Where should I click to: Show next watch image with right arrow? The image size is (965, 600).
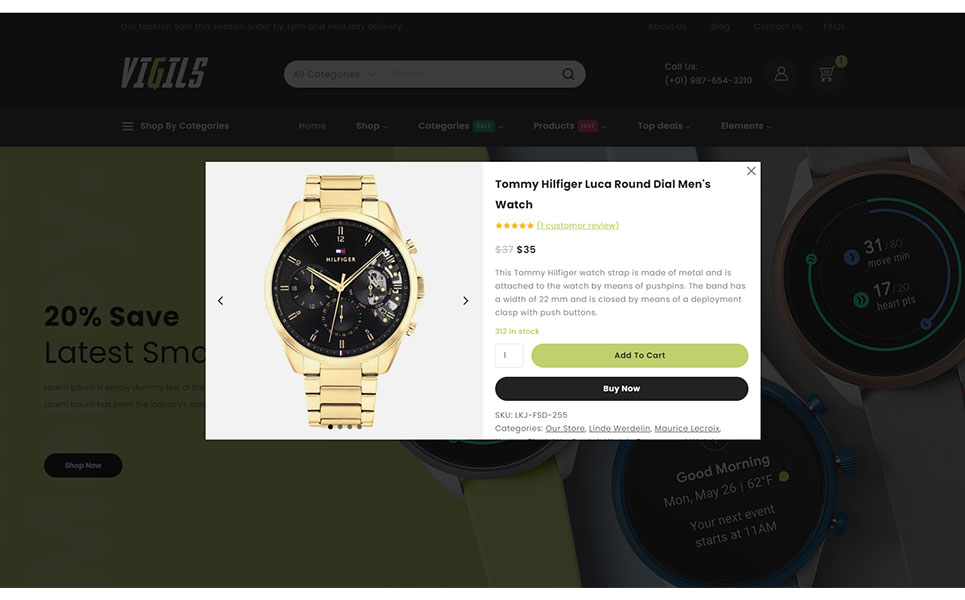465,301
